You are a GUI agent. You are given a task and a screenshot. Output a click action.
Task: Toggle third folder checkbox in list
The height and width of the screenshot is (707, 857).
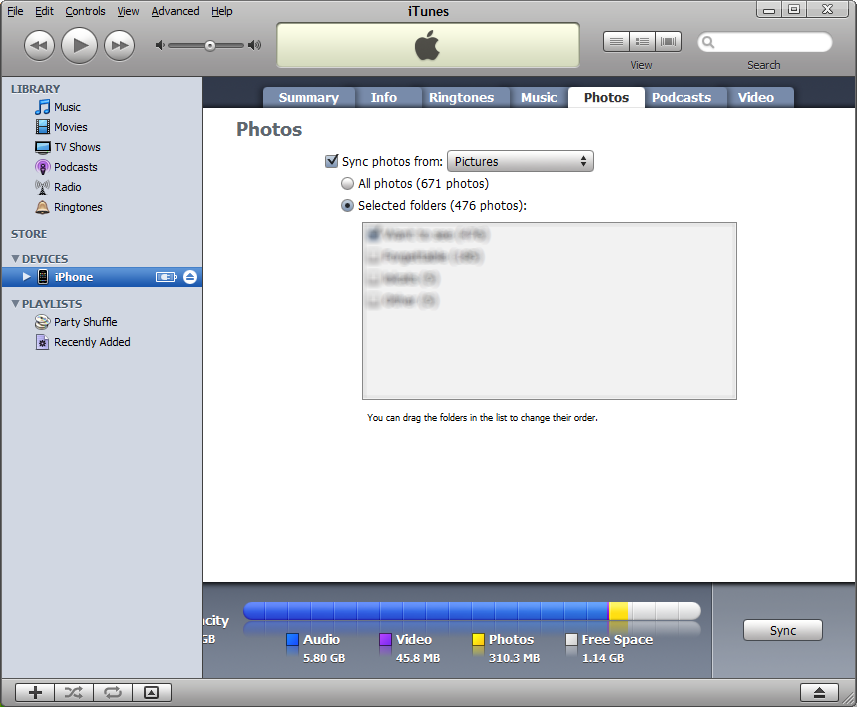[x=373, y=279]
